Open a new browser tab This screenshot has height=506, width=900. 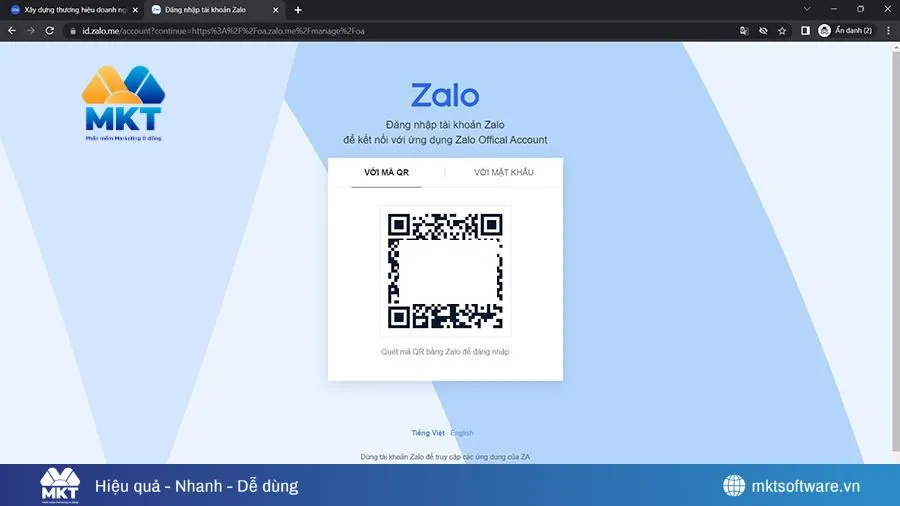(298, 9)
